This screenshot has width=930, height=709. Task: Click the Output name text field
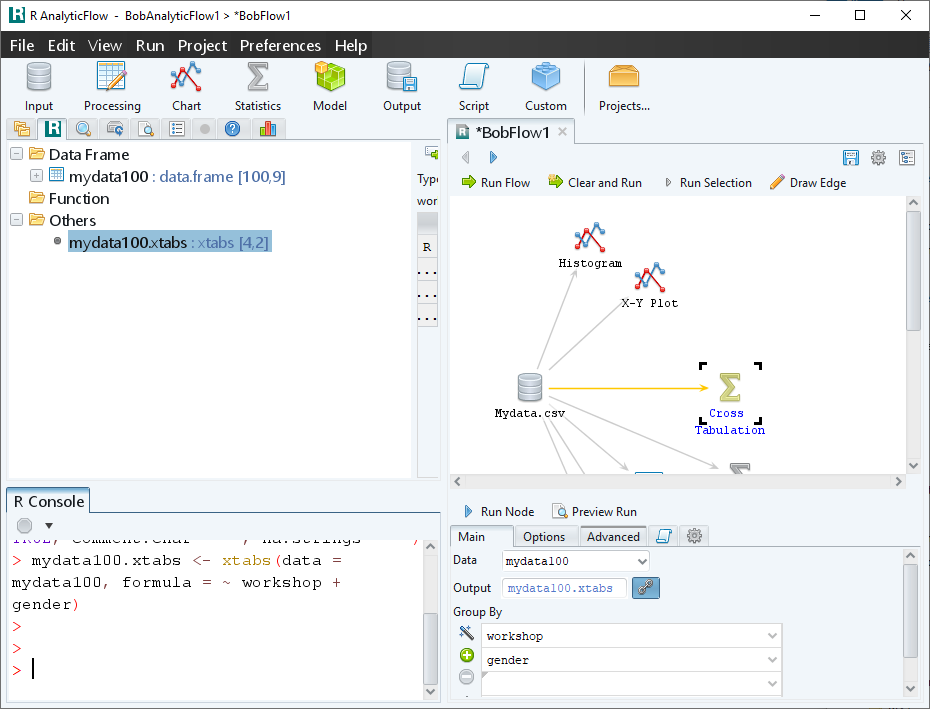565,588
